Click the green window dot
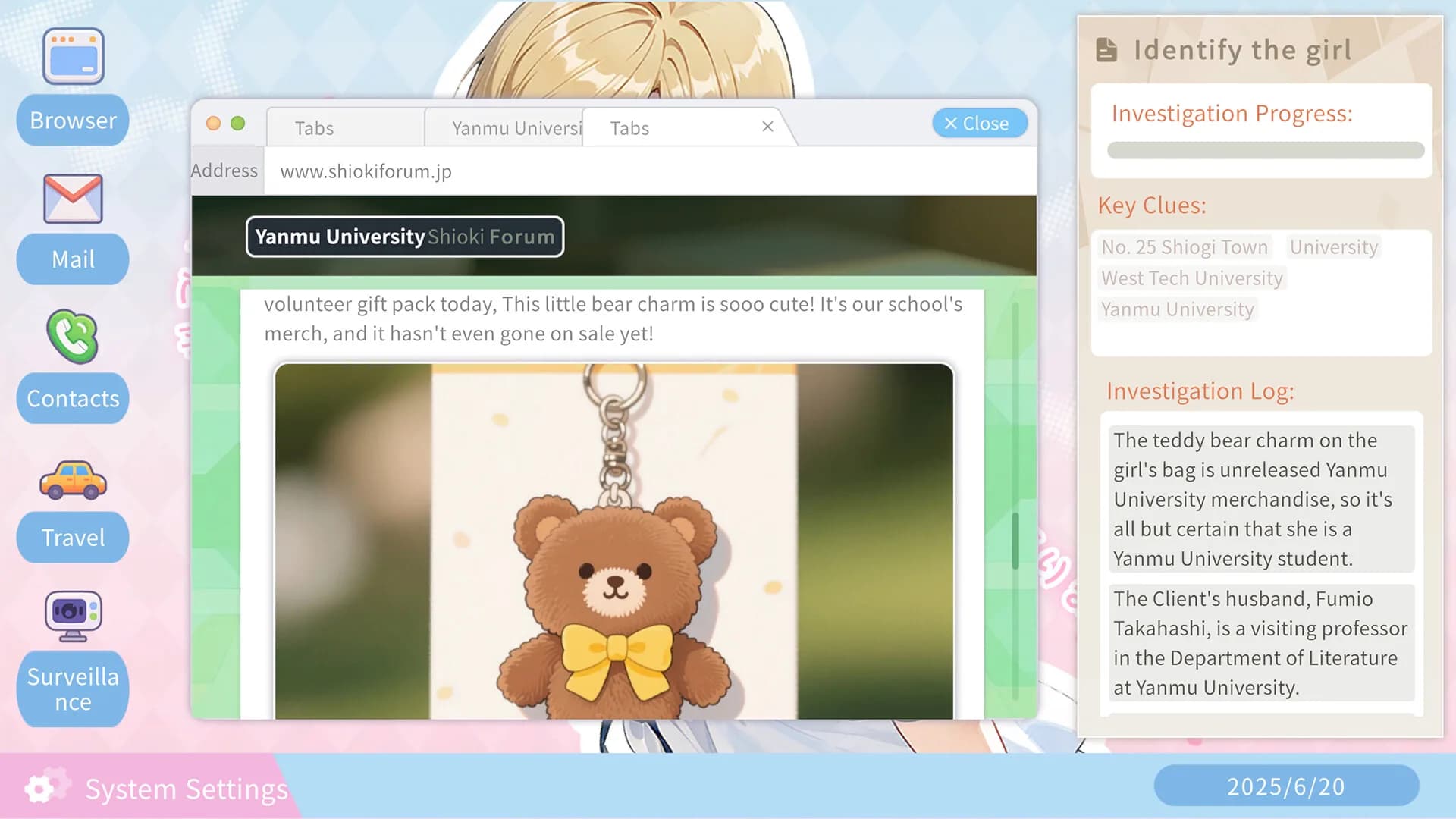This screenshot has width=1456, height=819. pos(237,124)
